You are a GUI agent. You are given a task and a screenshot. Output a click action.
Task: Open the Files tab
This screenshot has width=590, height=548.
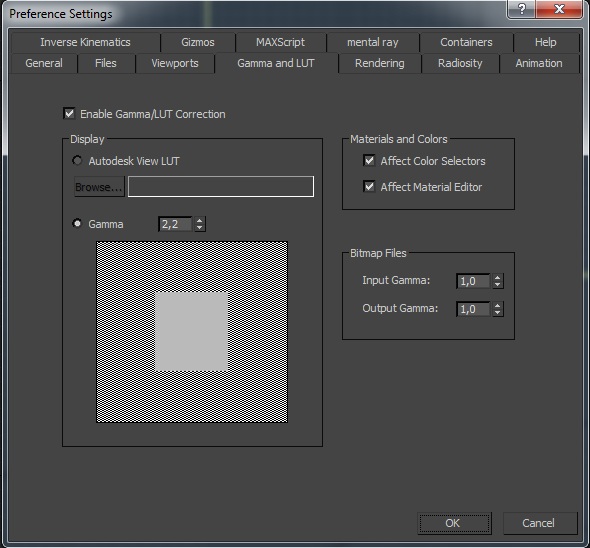pos(106,63)
